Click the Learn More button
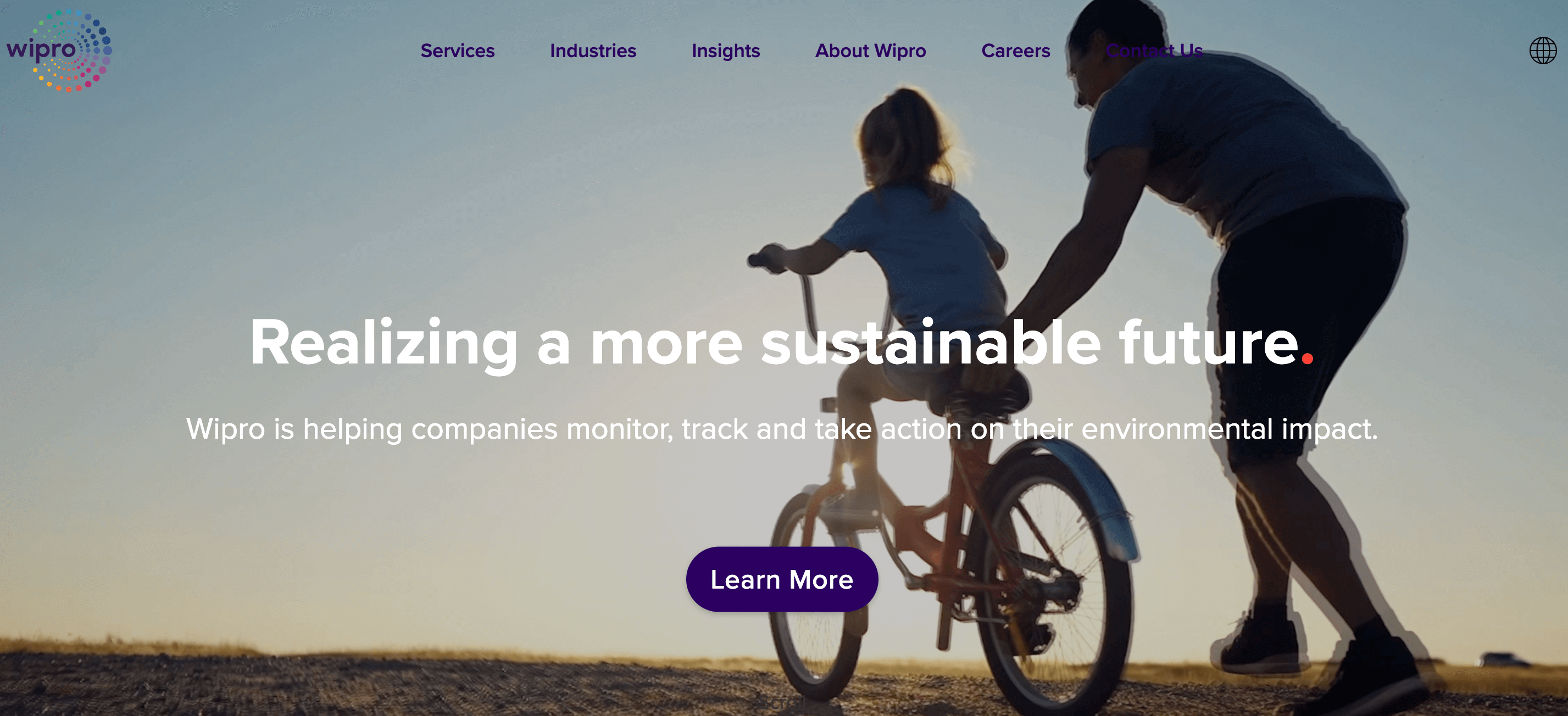This screenshot has height=716, width=1568. tap(782, 579)
